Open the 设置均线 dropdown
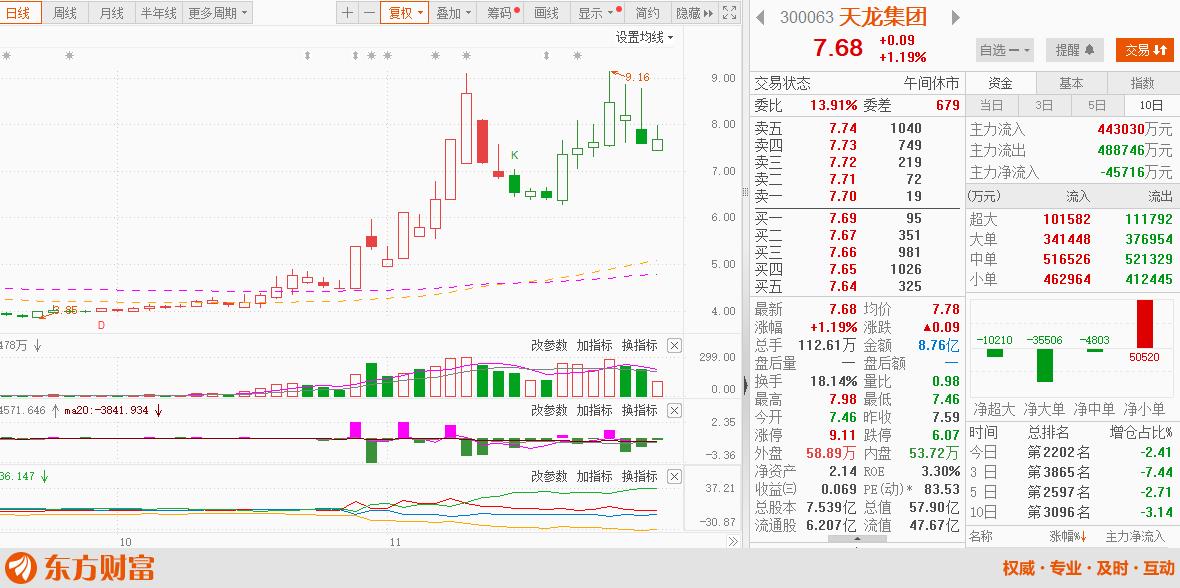 point(644,37)
